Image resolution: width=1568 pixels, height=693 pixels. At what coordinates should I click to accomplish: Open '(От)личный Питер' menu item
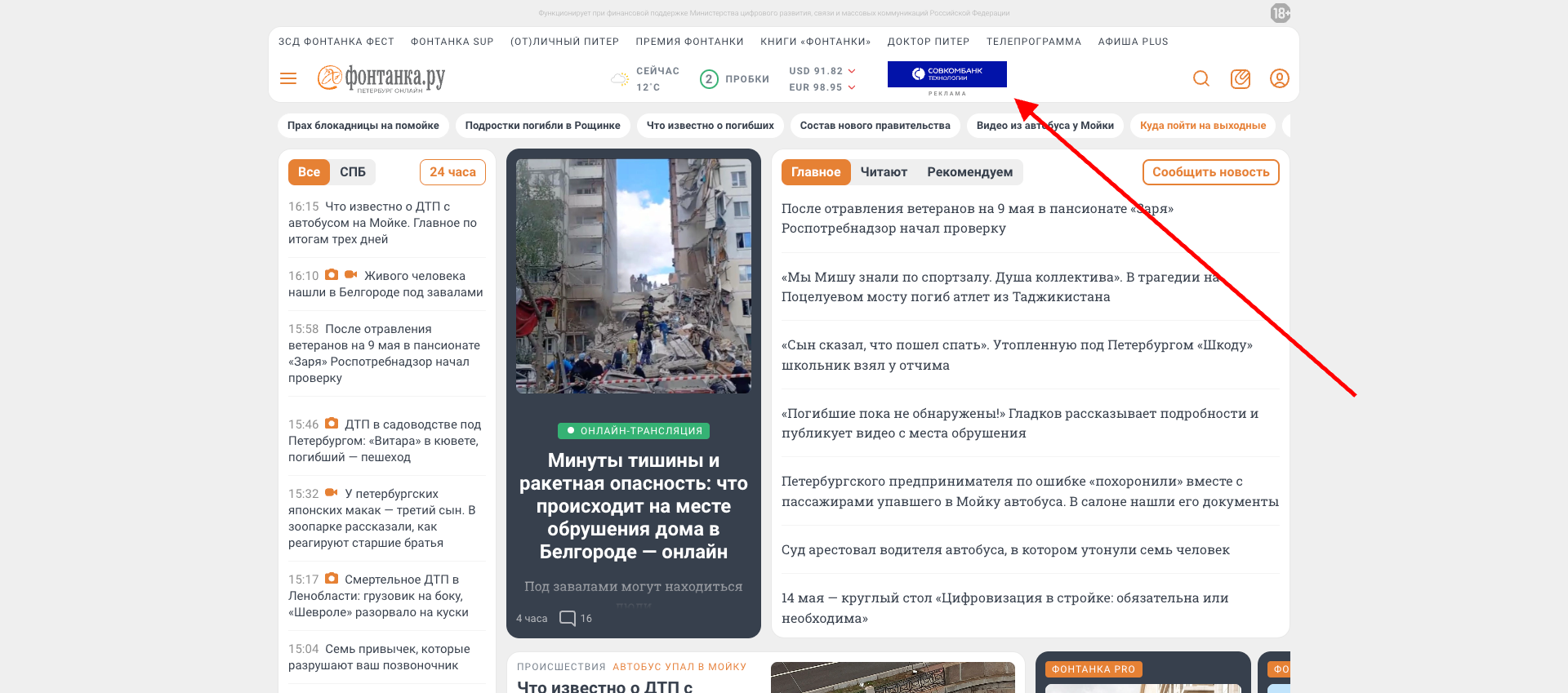coord(565,42)
